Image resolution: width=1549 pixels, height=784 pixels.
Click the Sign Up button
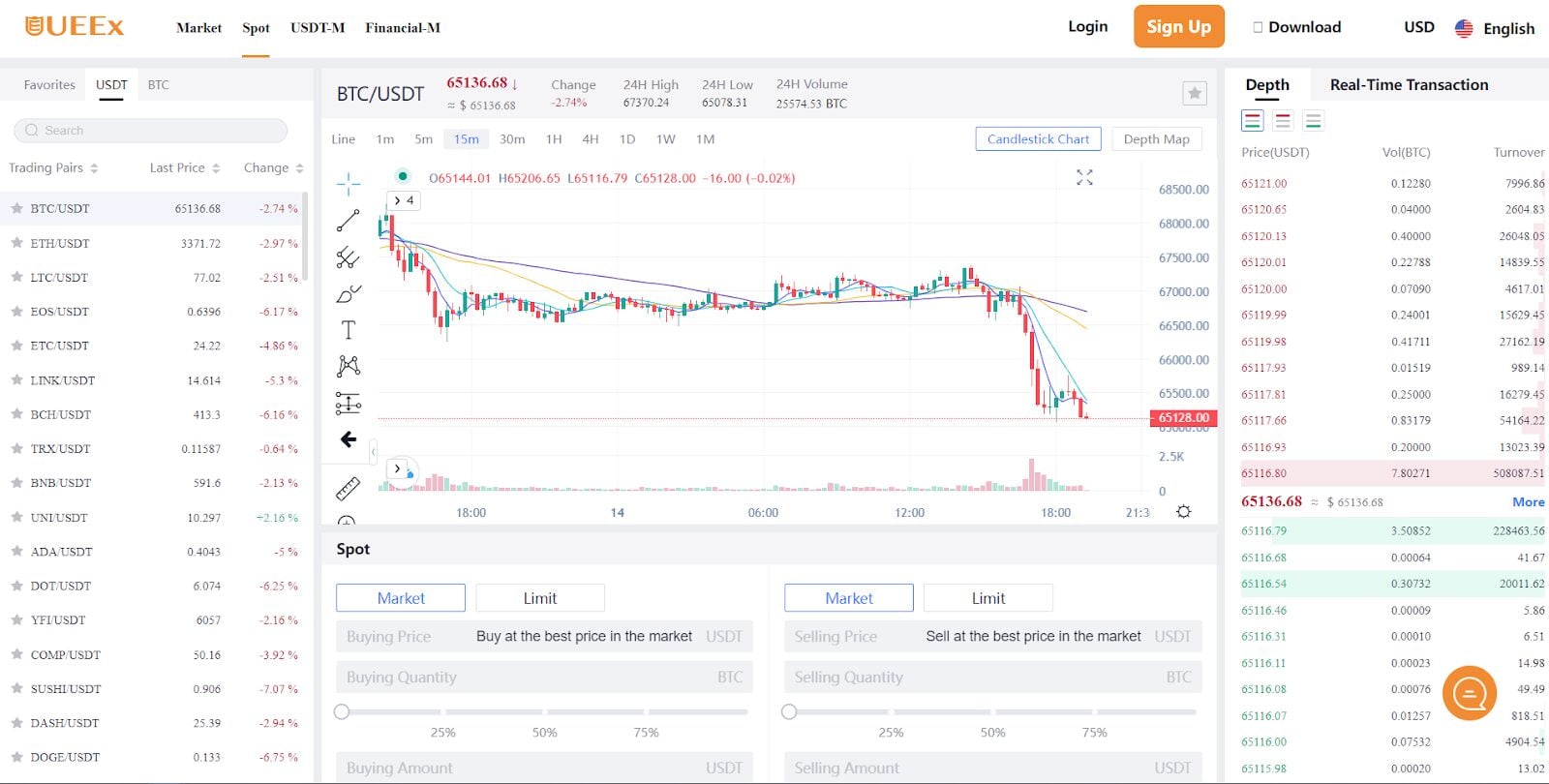tap(1179, 26)
